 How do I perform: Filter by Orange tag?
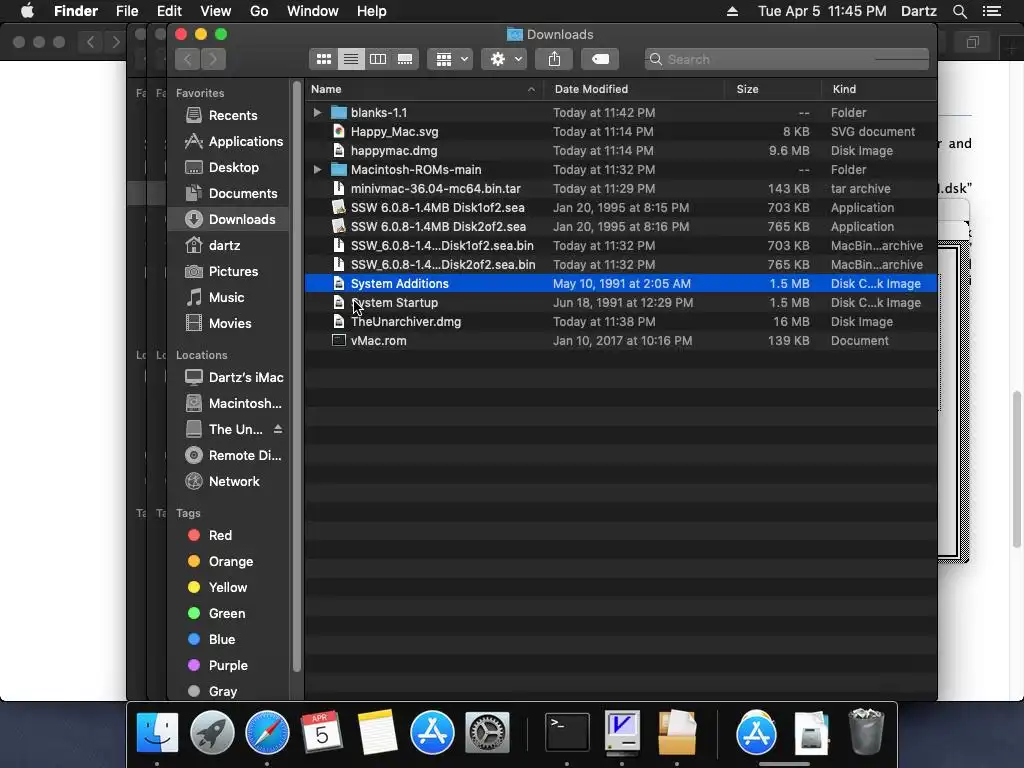[229, 562]
